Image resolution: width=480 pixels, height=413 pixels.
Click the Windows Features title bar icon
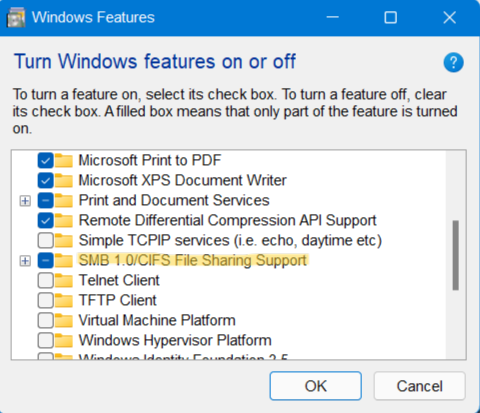[x=16, y=17]
